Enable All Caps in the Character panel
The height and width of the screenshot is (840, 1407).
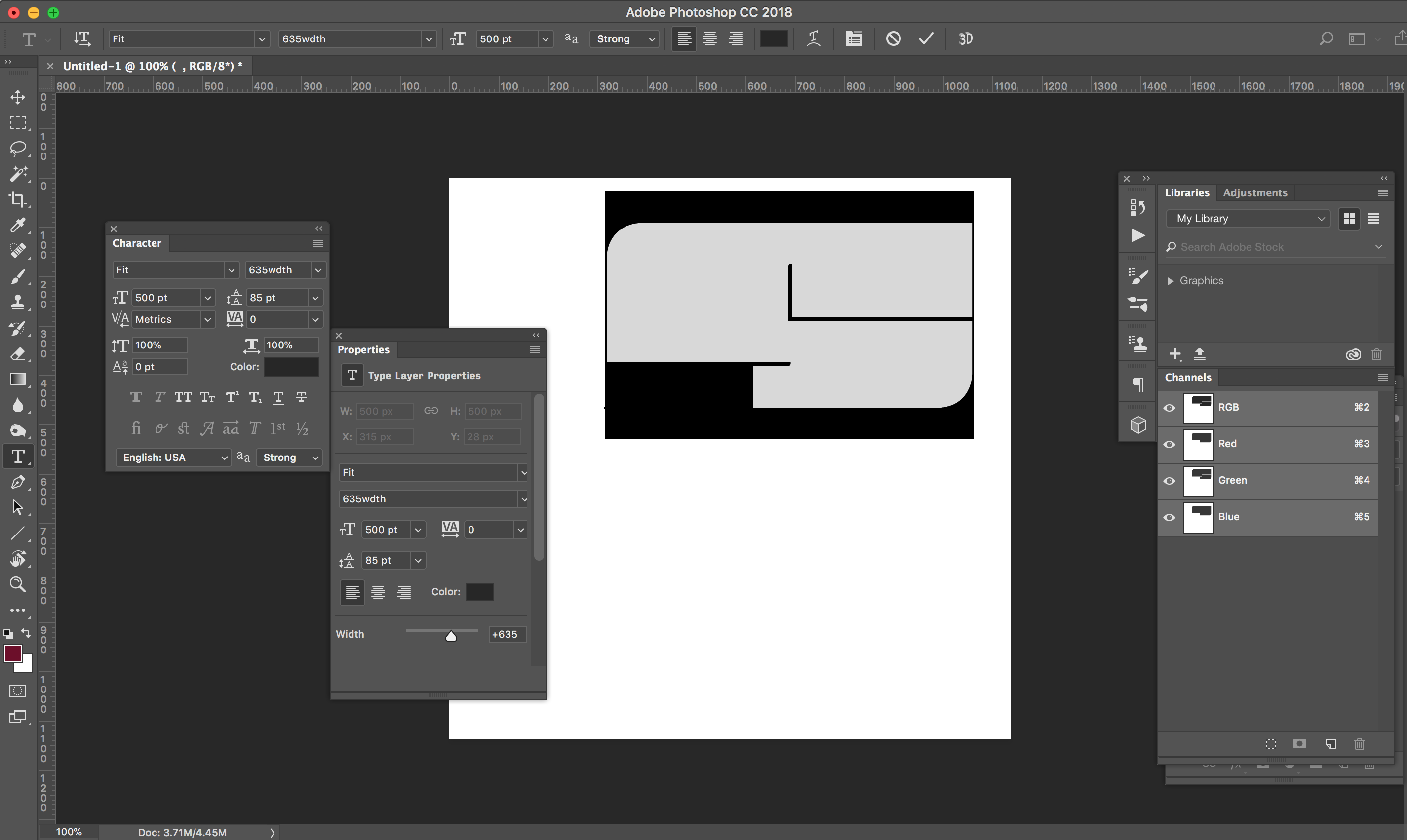(182, 397)
